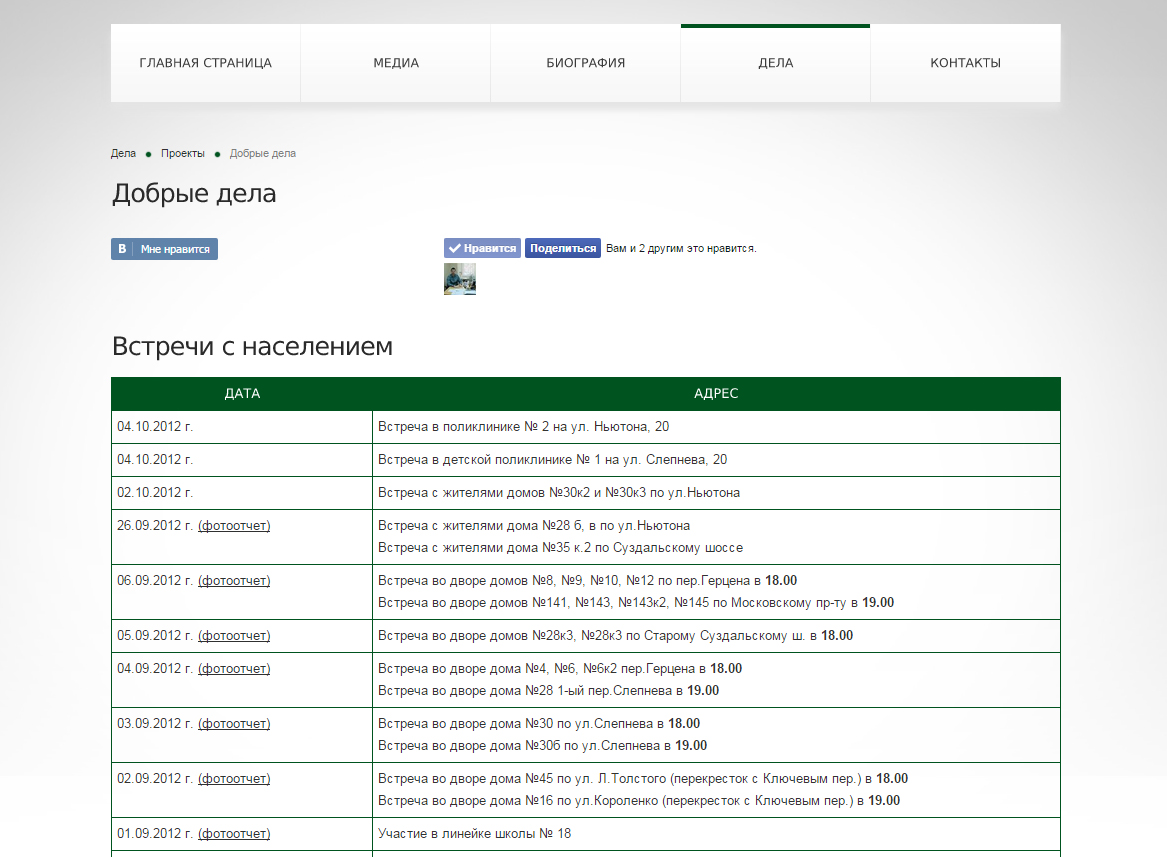This screenshot has width=1167, height=857.
Task: Click text about дворе домов №8, №9, №10, №12
Action: (x=587, y=581)
